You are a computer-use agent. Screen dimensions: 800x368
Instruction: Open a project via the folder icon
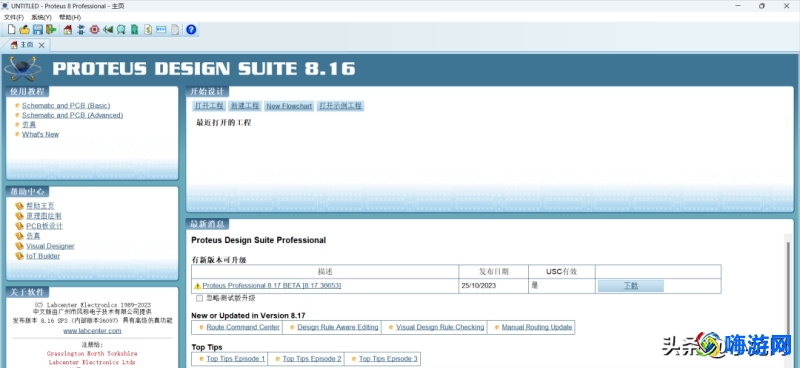click(x=24, y=30)
